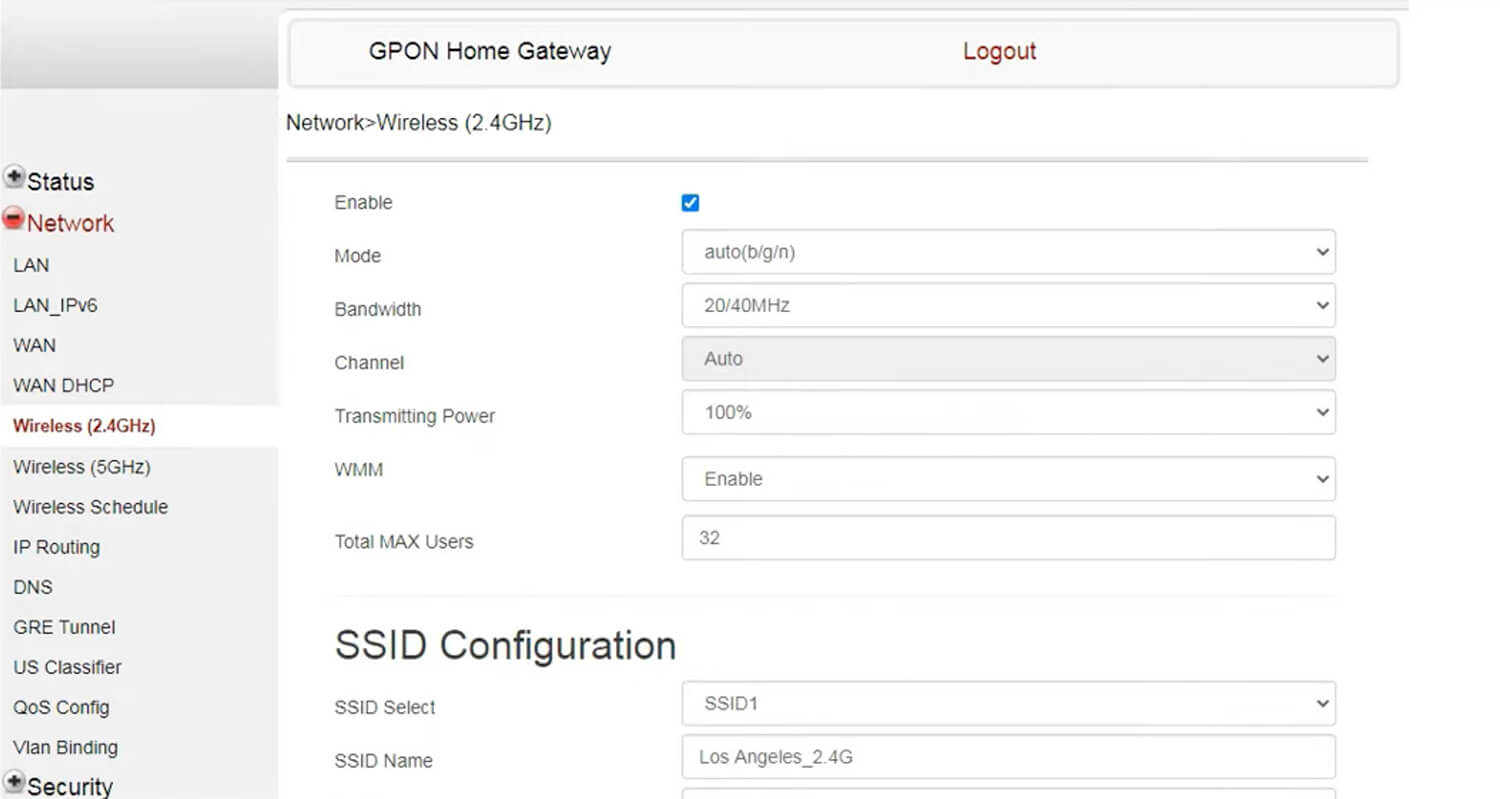1500x799 pixels.
Task: Uncheck the wireless Enable checkbox
Action: (x=690, y=203)
